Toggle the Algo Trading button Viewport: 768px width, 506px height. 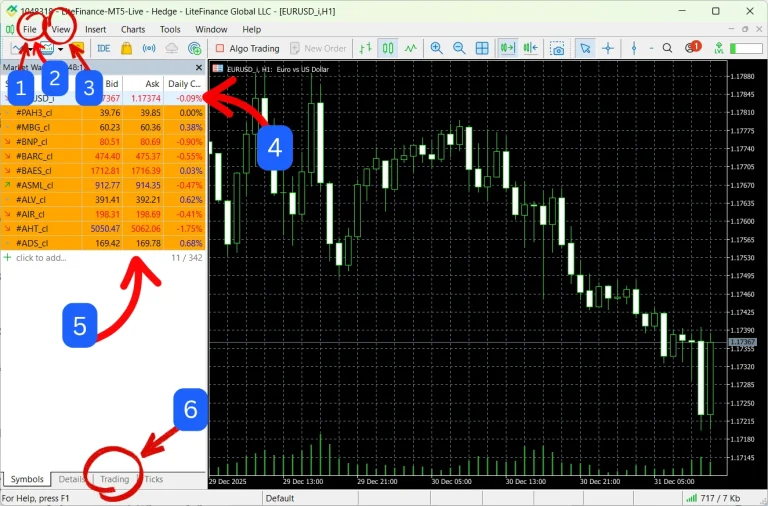pos(247,48)
